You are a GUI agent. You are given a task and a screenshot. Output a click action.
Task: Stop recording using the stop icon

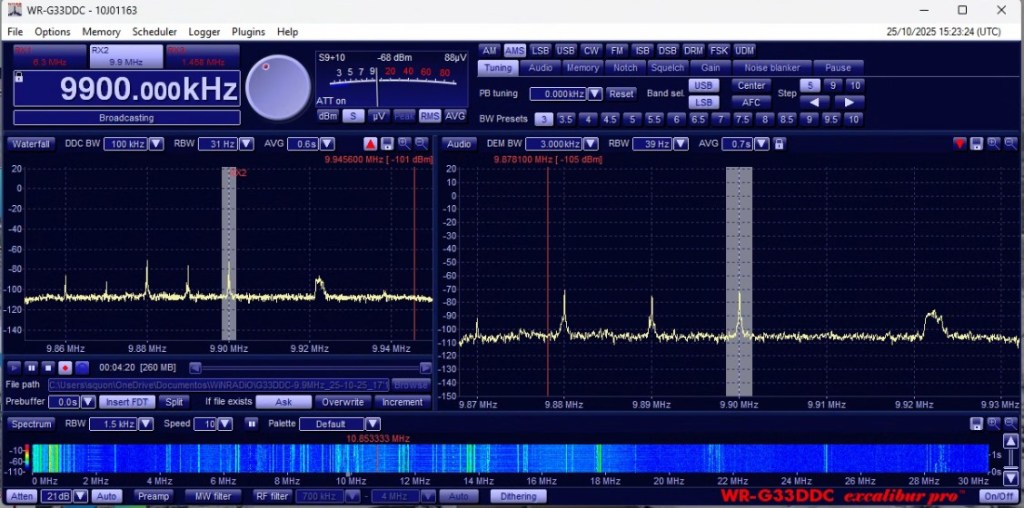tap(47, 368)
